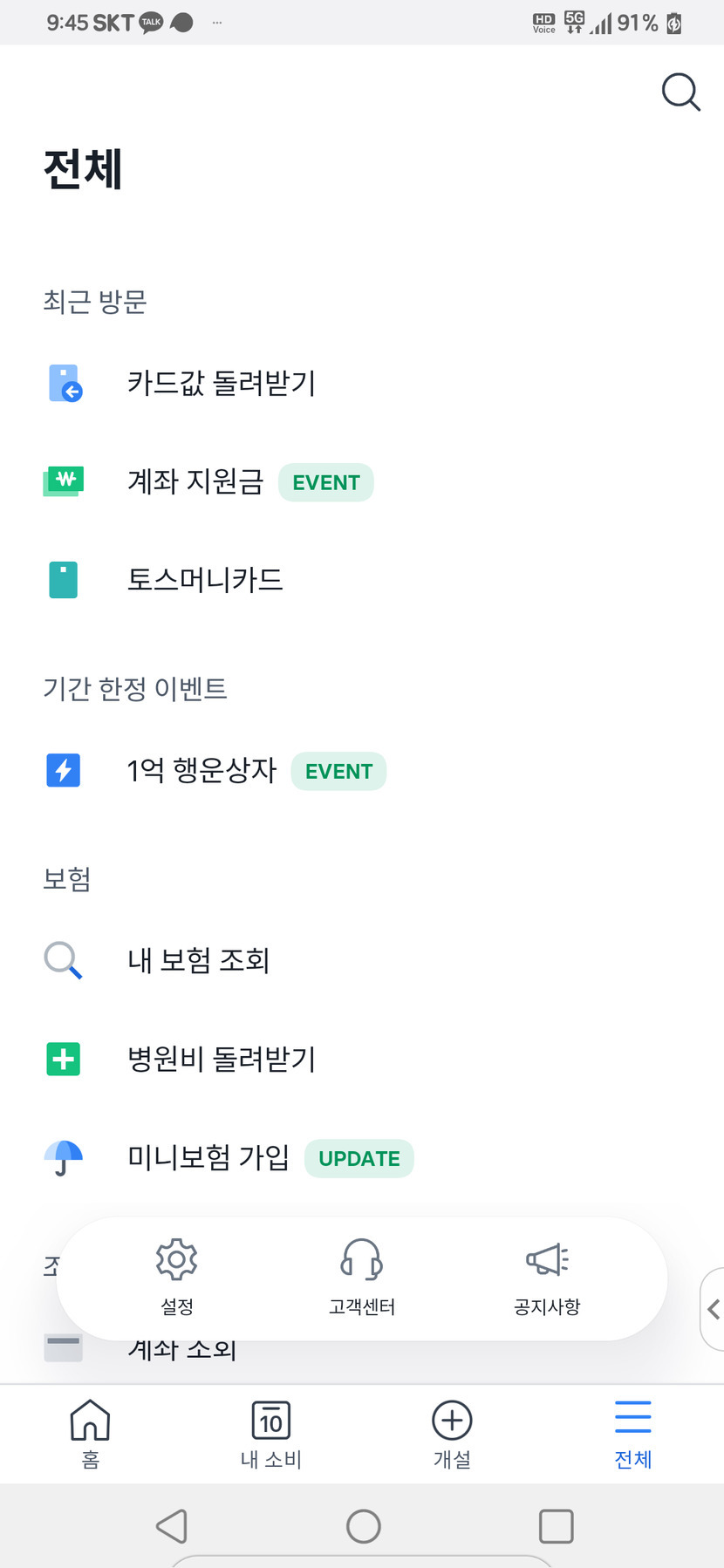The image size is (724, 1568).
Task: Switch to the 내 소비 tab
Action: tap(270, 1434)
